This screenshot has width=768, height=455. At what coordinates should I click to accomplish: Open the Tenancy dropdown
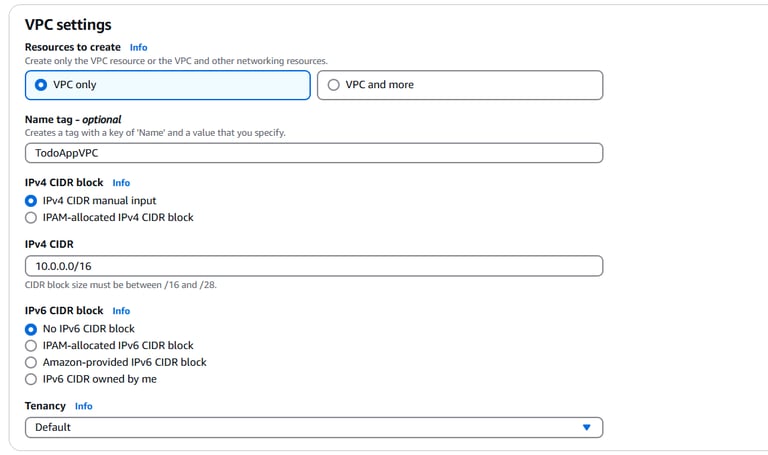coord(313,427)
